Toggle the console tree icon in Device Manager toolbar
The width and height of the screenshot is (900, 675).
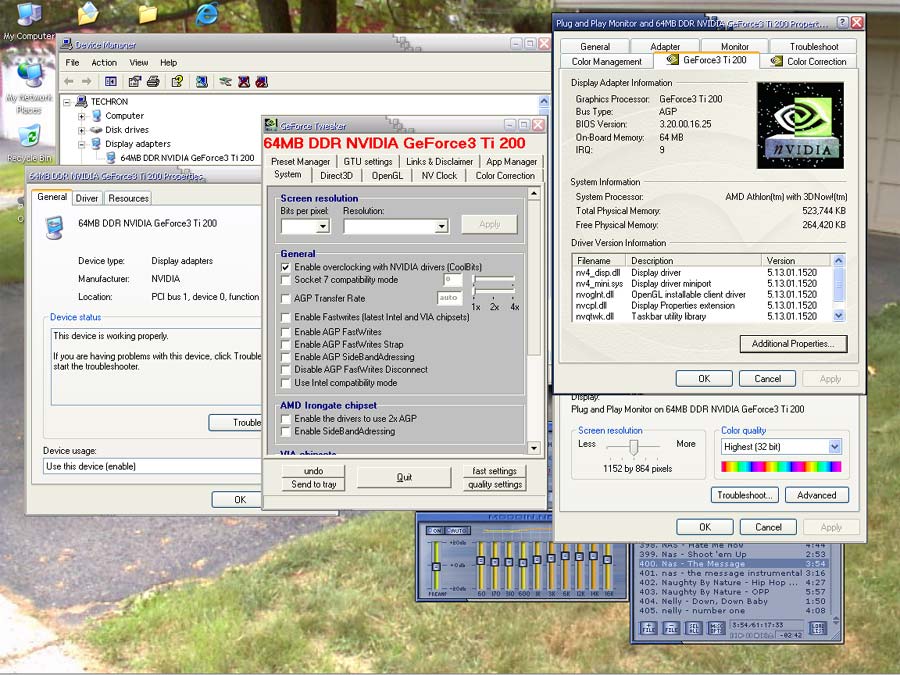(x=111, y=82)
